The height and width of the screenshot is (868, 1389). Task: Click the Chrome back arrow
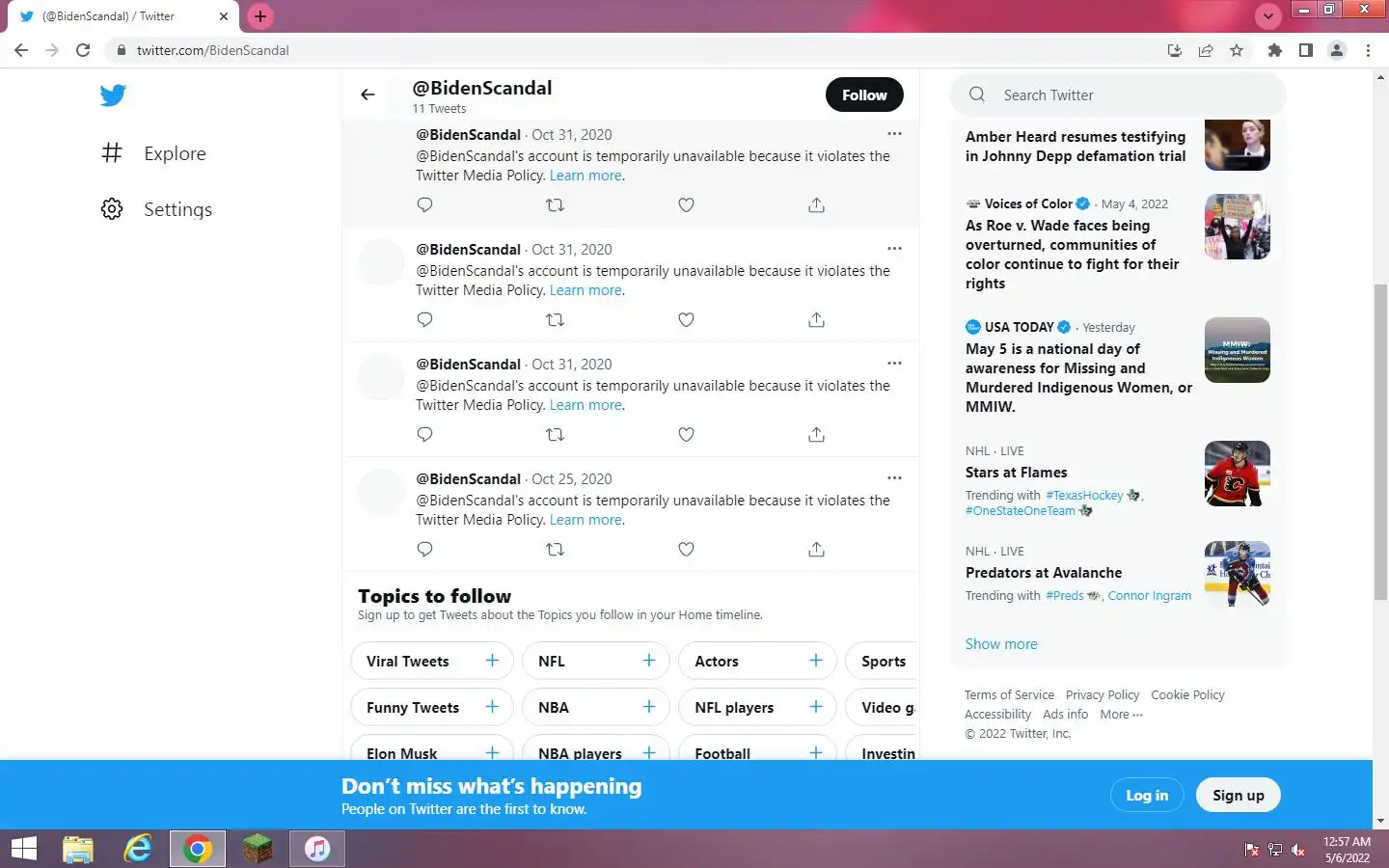coord(21,50)
